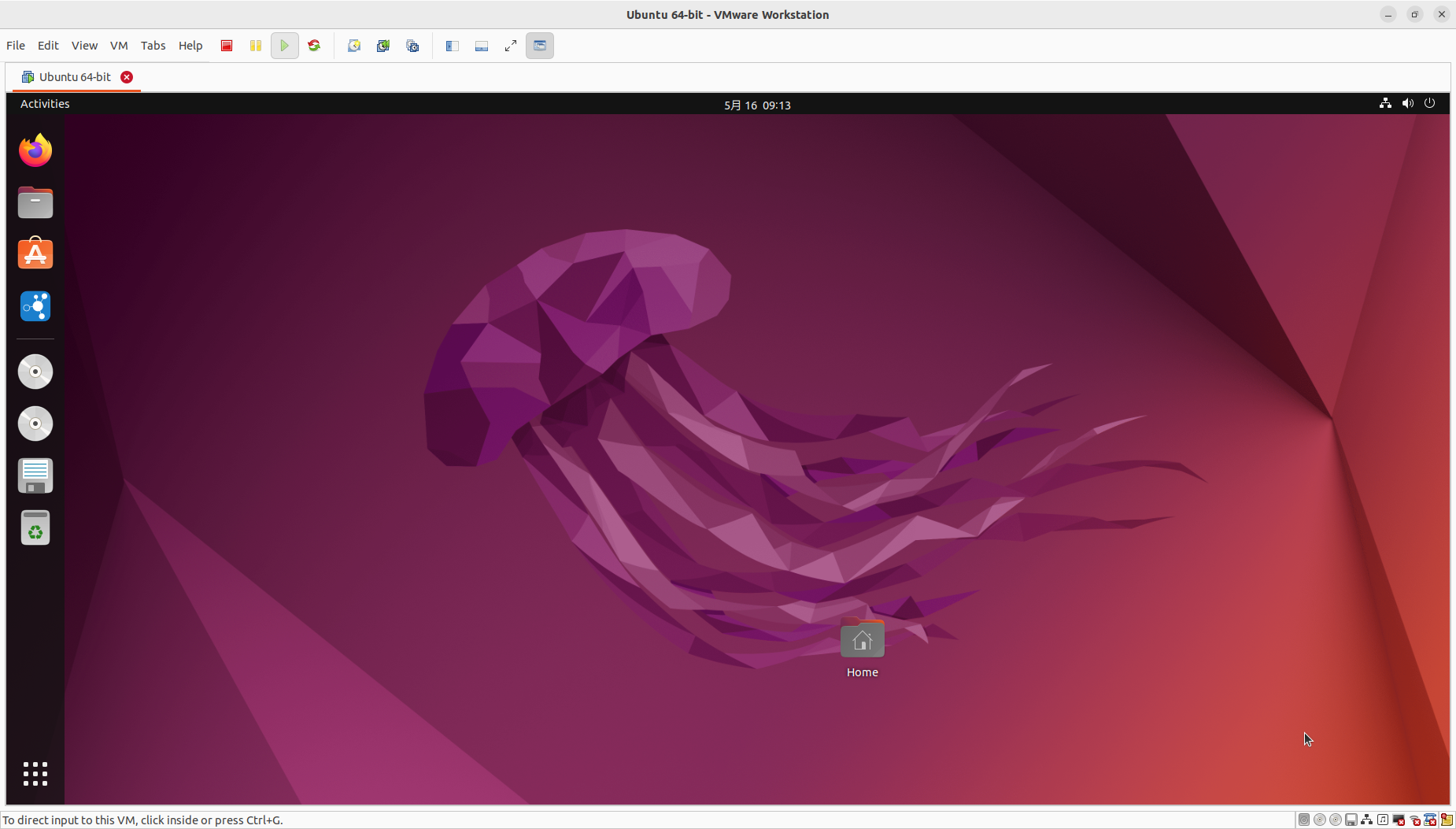Click the network adapter status bar icon
The image size is (1456, 829).
click(1367, 820)
